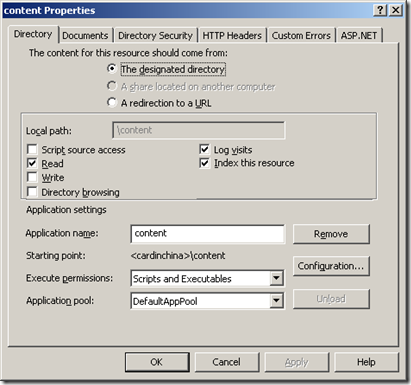Image resolution: width=411 pixels, height=385 pixels.
Task: Turn on Directory browsing checkbox
Action: (x=32, y=192)
